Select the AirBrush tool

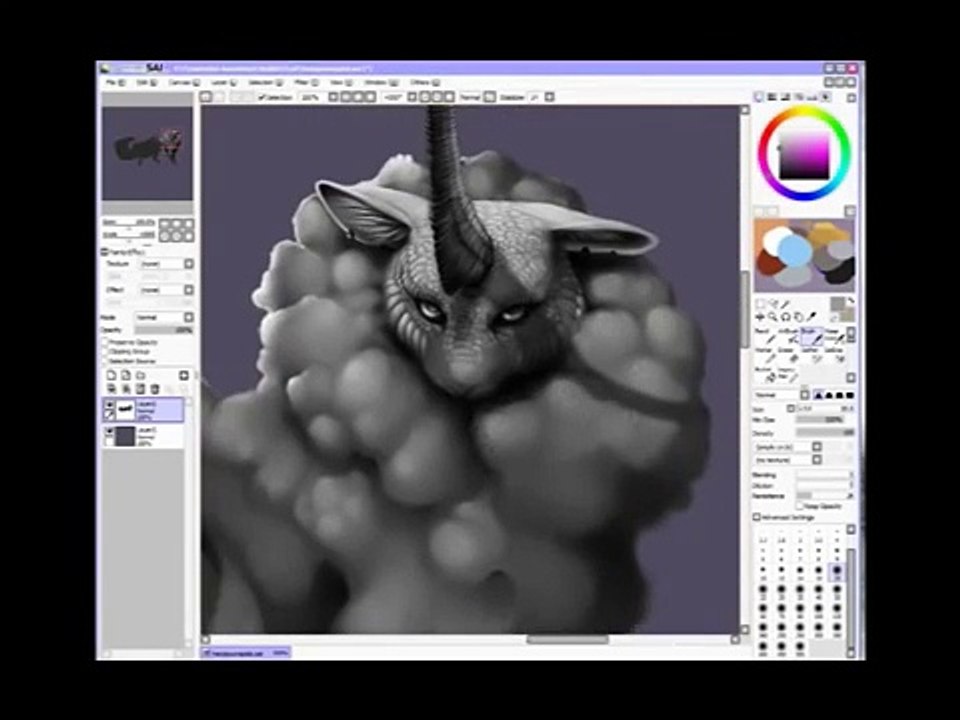coord(788,336)
